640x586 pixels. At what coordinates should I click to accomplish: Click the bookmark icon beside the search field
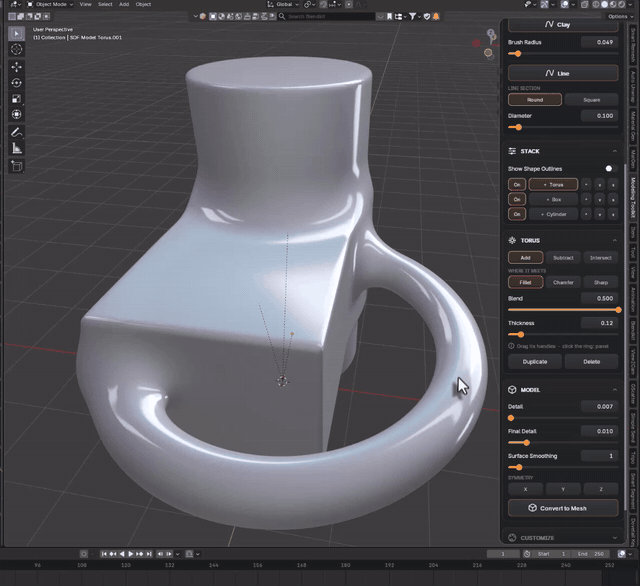coord(389,16)
